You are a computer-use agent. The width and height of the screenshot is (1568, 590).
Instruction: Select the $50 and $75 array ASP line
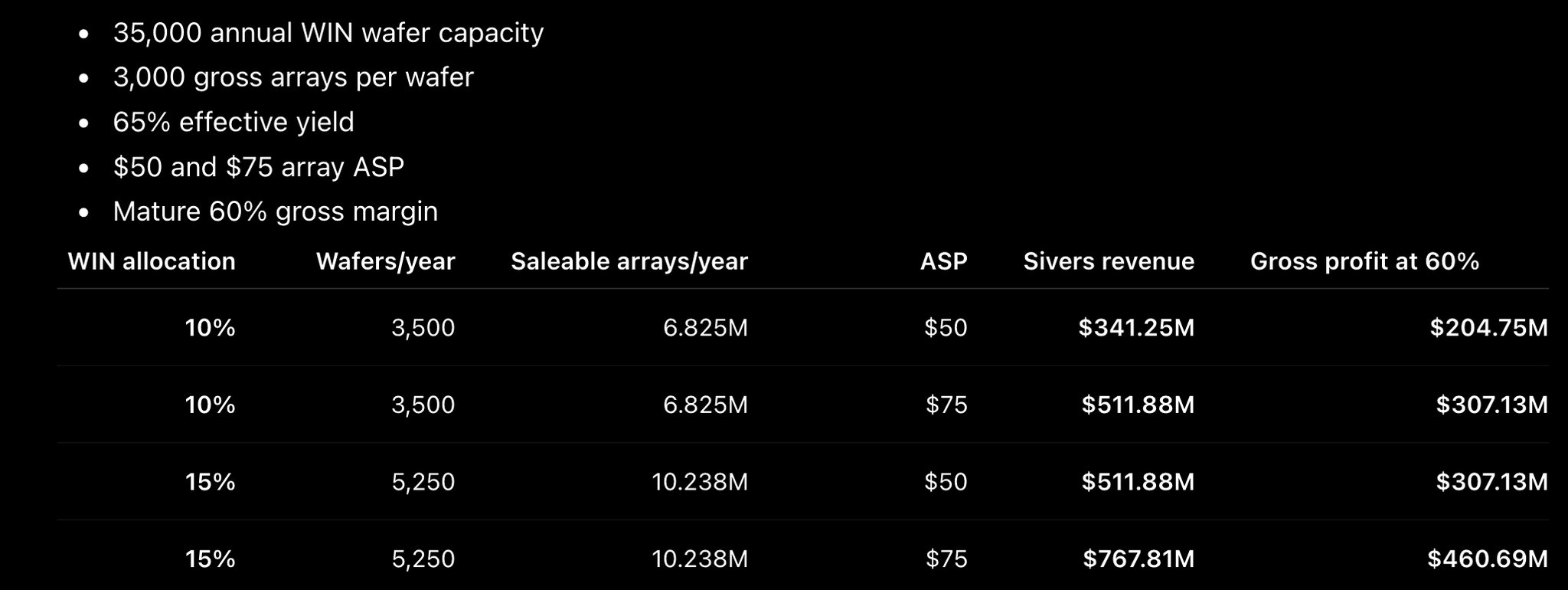click(258, 166)
